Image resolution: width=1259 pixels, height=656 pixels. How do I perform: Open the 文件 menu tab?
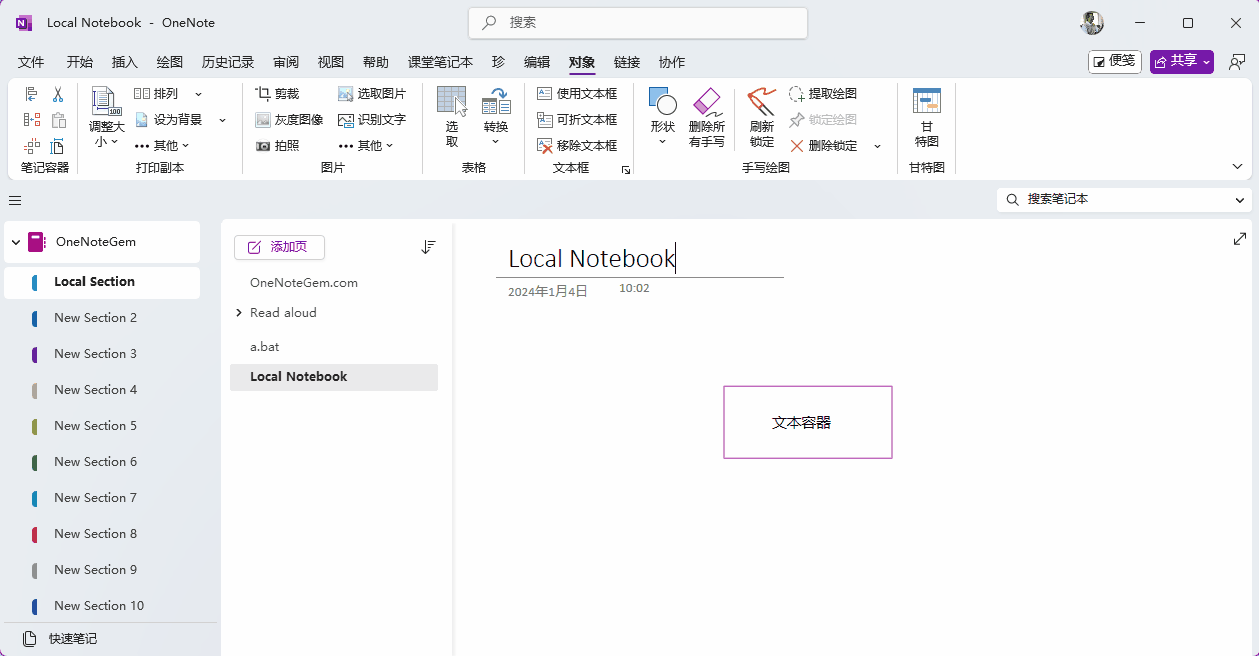[31, 62]
